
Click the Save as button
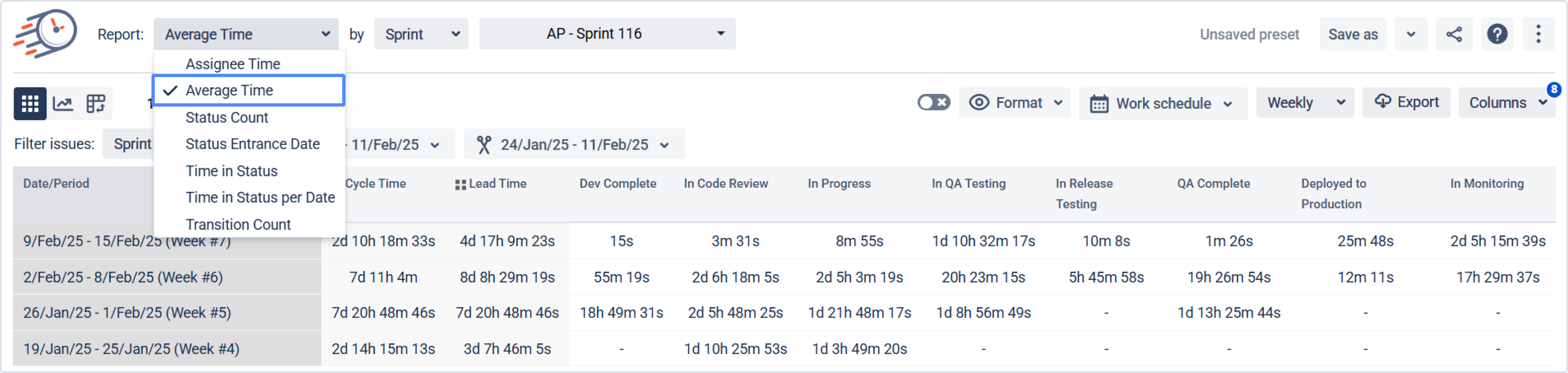pyautogui.click(x=1352, y=34)
